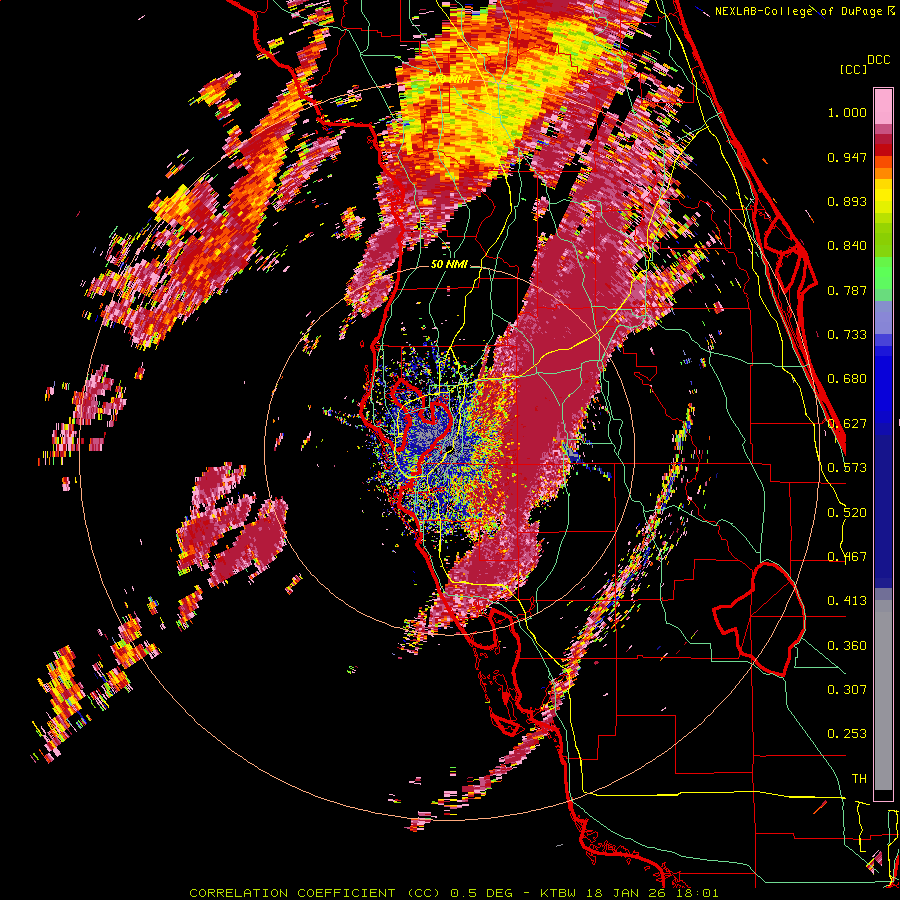Viewport: 900px width, 900px height.
Task: Click the DCC label above the scale
Action: coord(878,60)
